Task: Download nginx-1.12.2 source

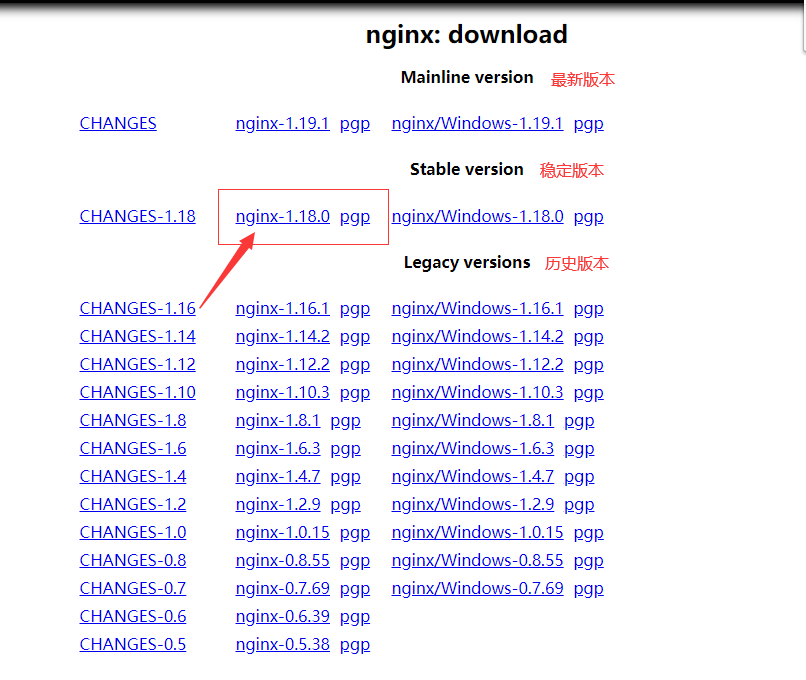Action: 282,364
